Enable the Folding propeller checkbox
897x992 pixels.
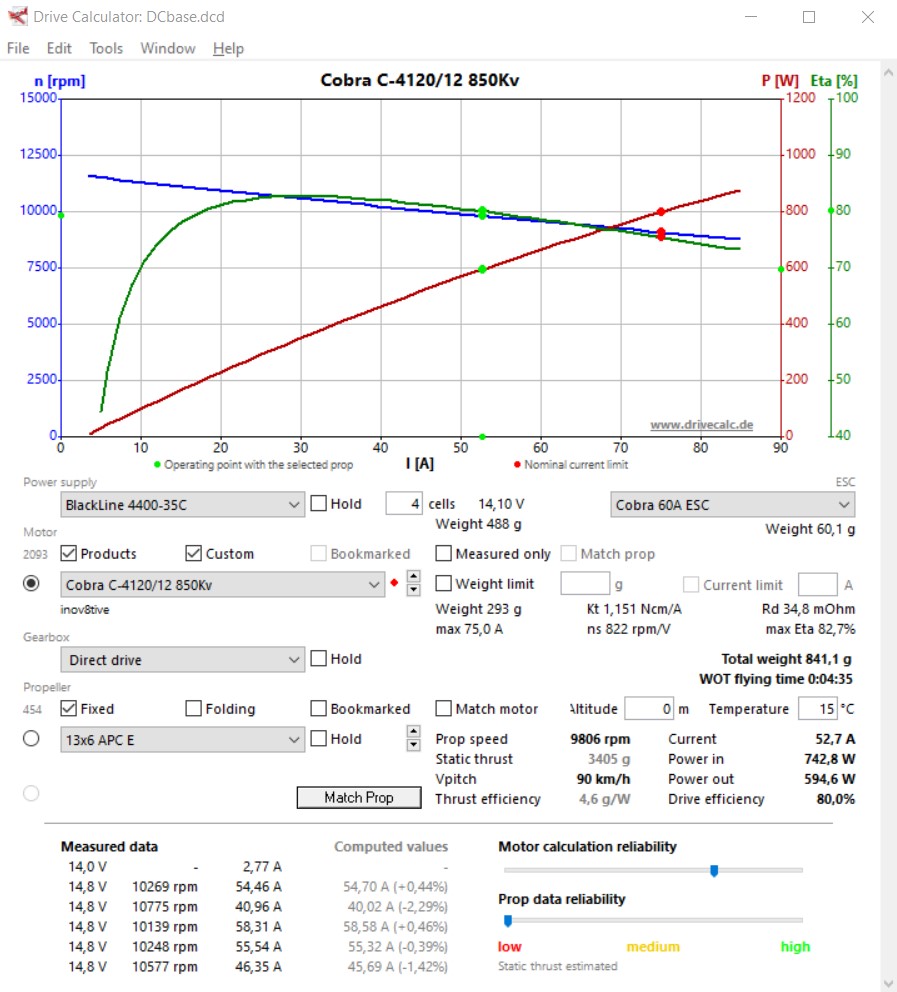tap(194, 709)
